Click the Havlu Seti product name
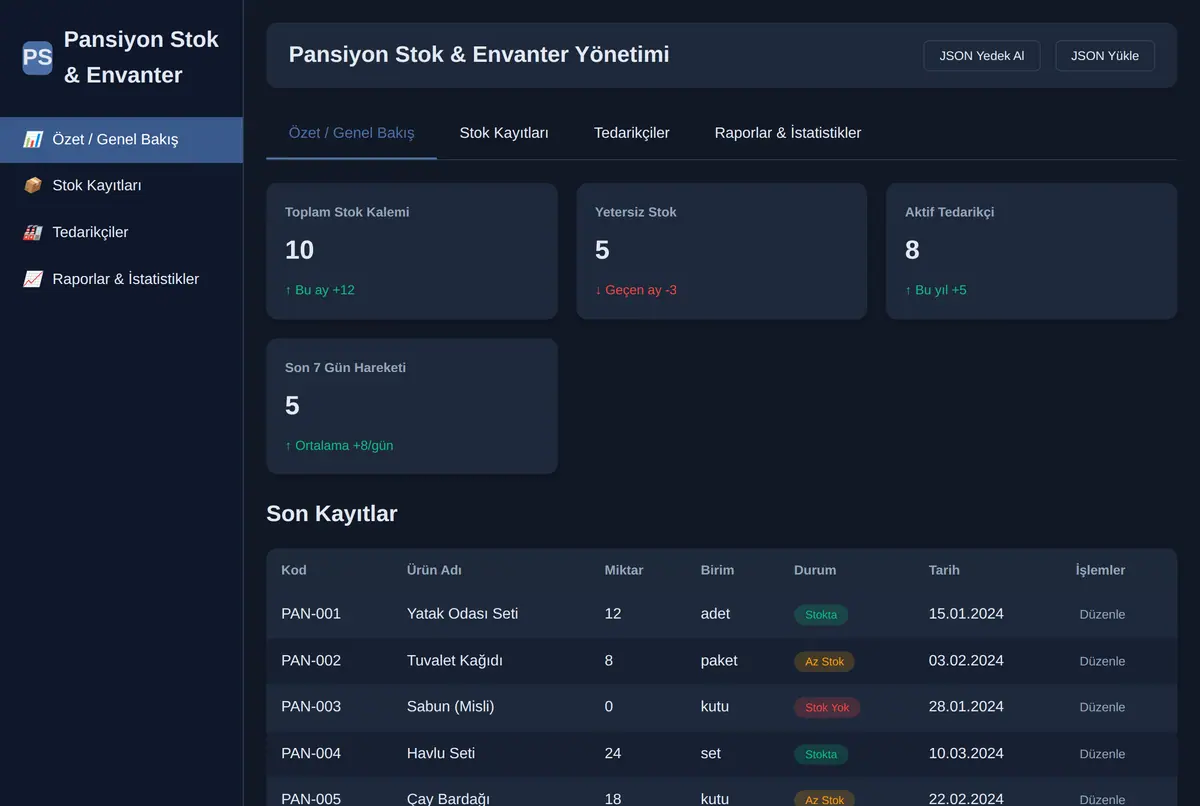 (441, 754)
